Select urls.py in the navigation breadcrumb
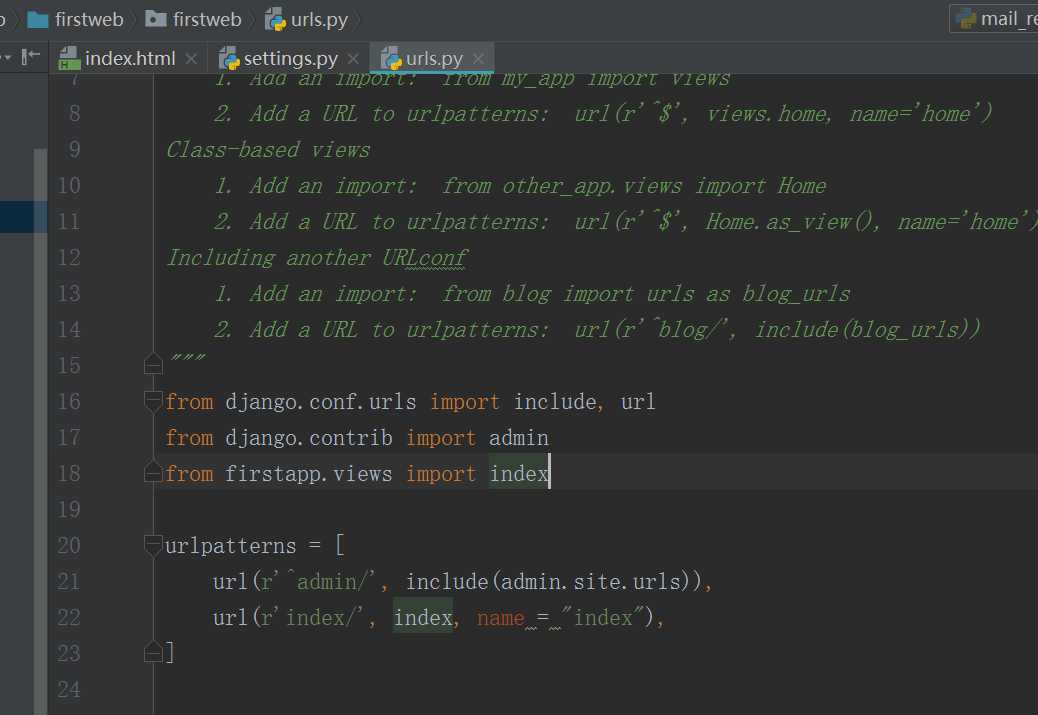This screenshot has height=715, width=1038. 319,19
